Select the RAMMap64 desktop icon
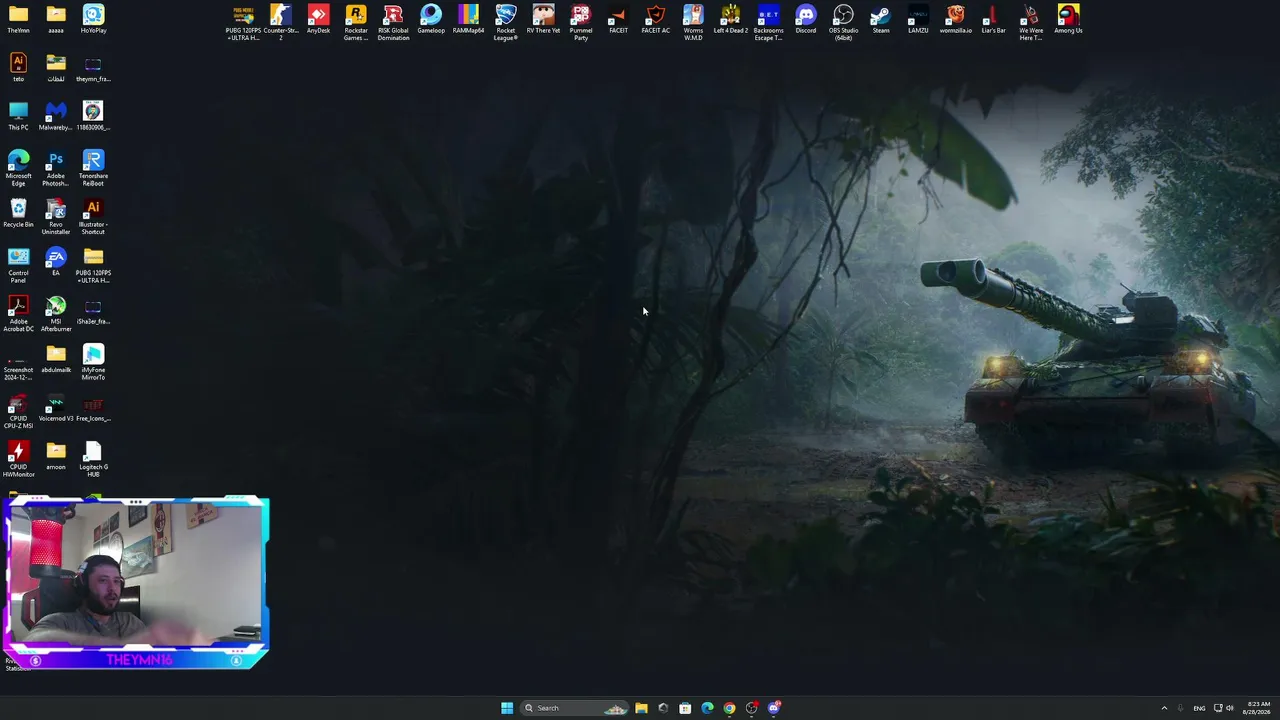 [x=468, y=19]
